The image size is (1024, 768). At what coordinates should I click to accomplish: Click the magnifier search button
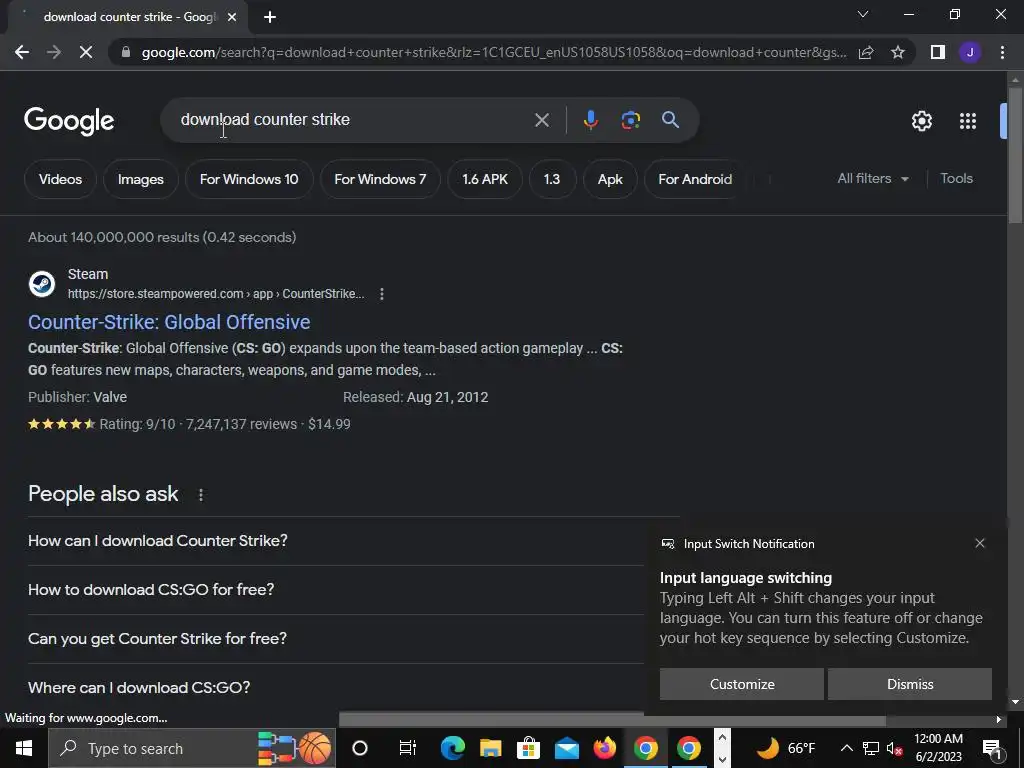(x=670, y=120)
